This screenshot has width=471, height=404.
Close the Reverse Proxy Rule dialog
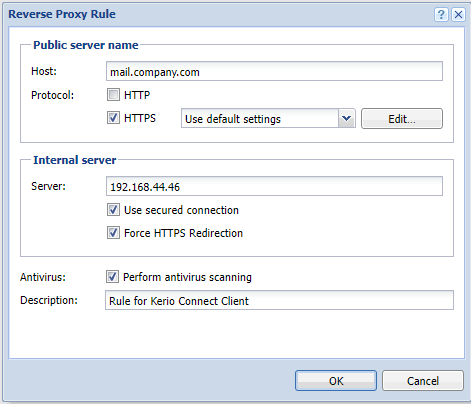tap(458, 14)
